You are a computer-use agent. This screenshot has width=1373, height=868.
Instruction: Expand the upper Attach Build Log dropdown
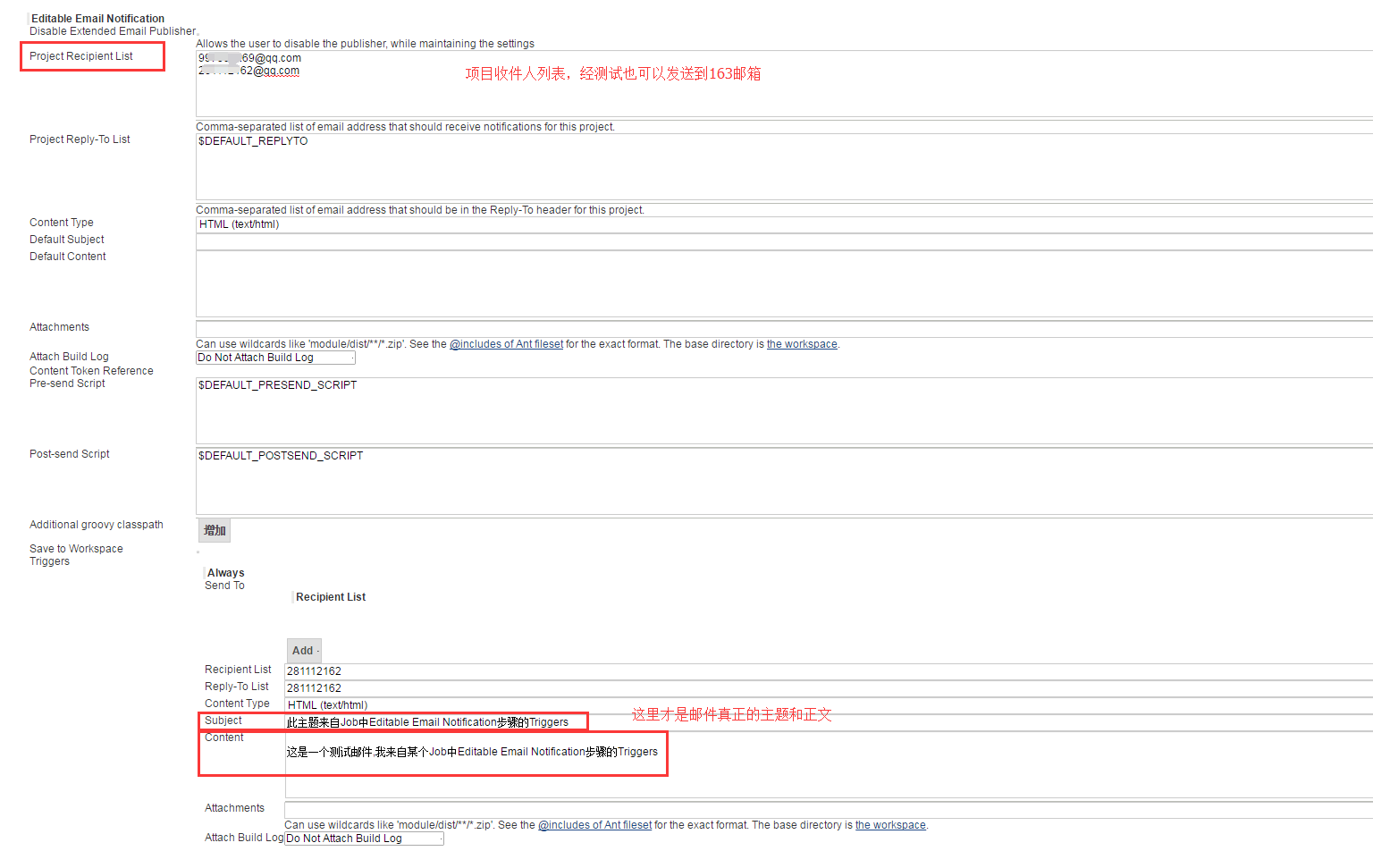click(275, 358)
